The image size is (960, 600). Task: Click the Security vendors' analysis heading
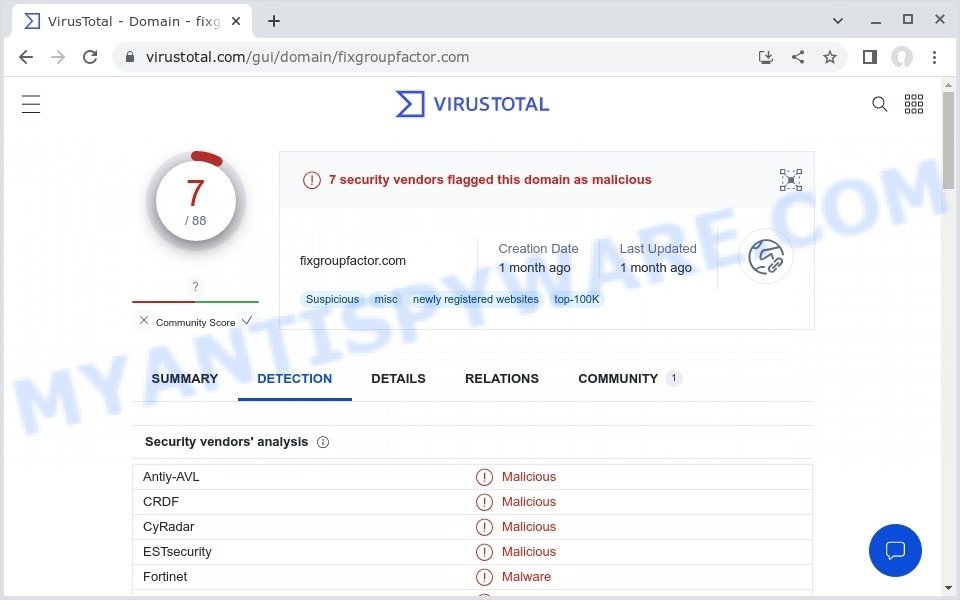[227, 442]
